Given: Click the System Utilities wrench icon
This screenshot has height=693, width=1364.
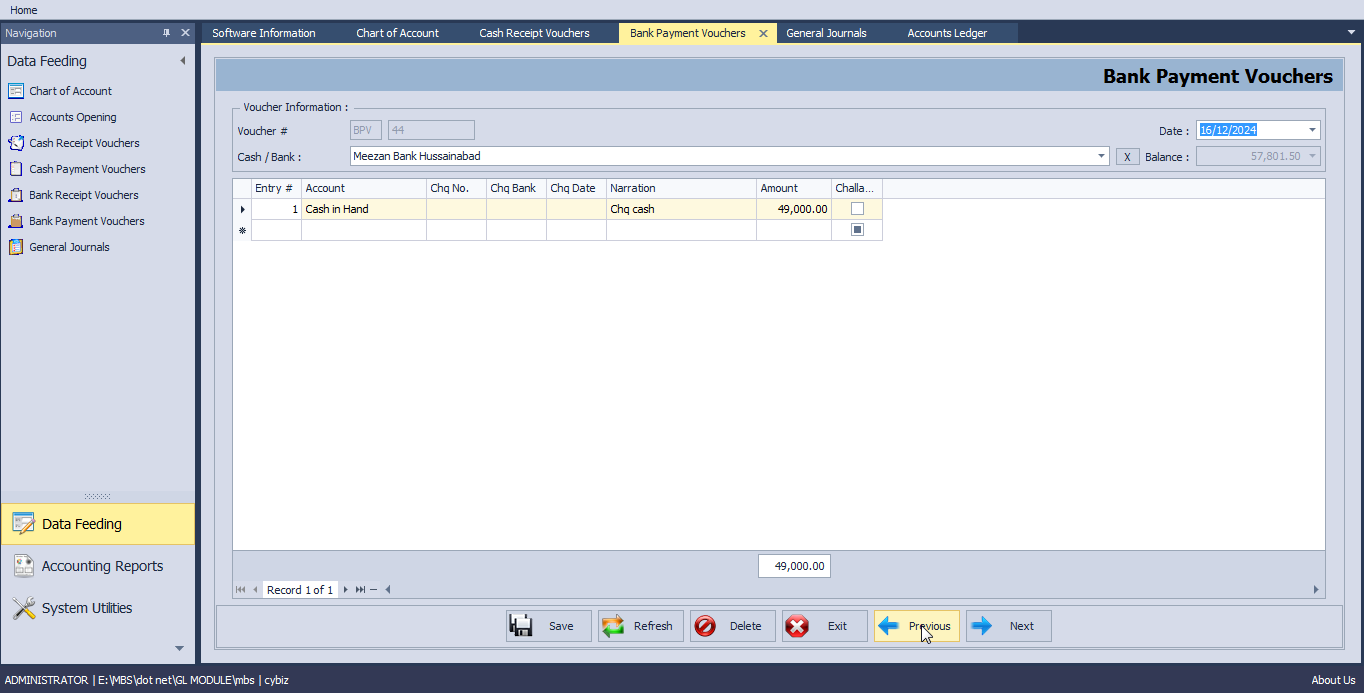Looking at the screenshot, I should point(23,608).
